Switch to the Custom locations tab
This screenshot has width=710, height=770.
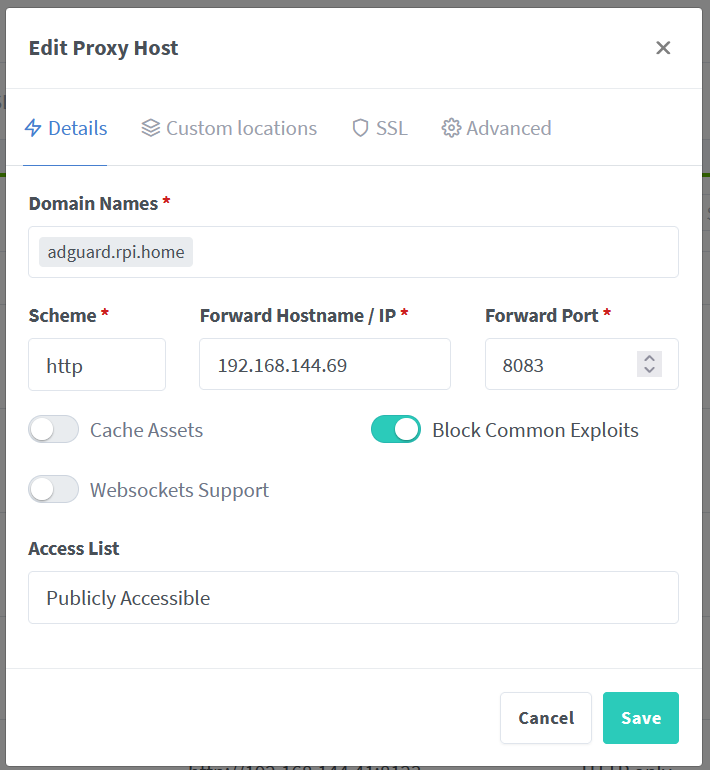click(240, 128)
